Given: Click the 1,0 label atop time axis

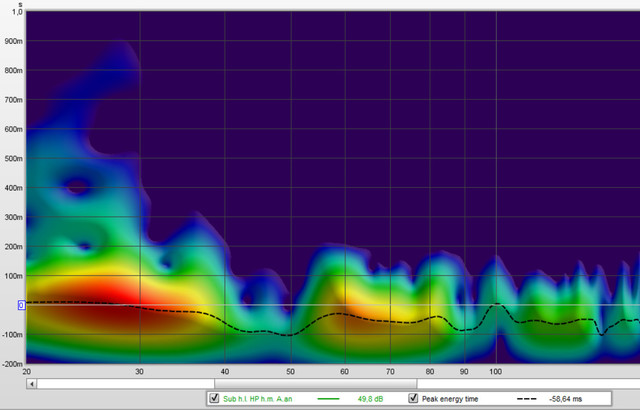Looking at the screenshot, I should (x=15, y=12).
